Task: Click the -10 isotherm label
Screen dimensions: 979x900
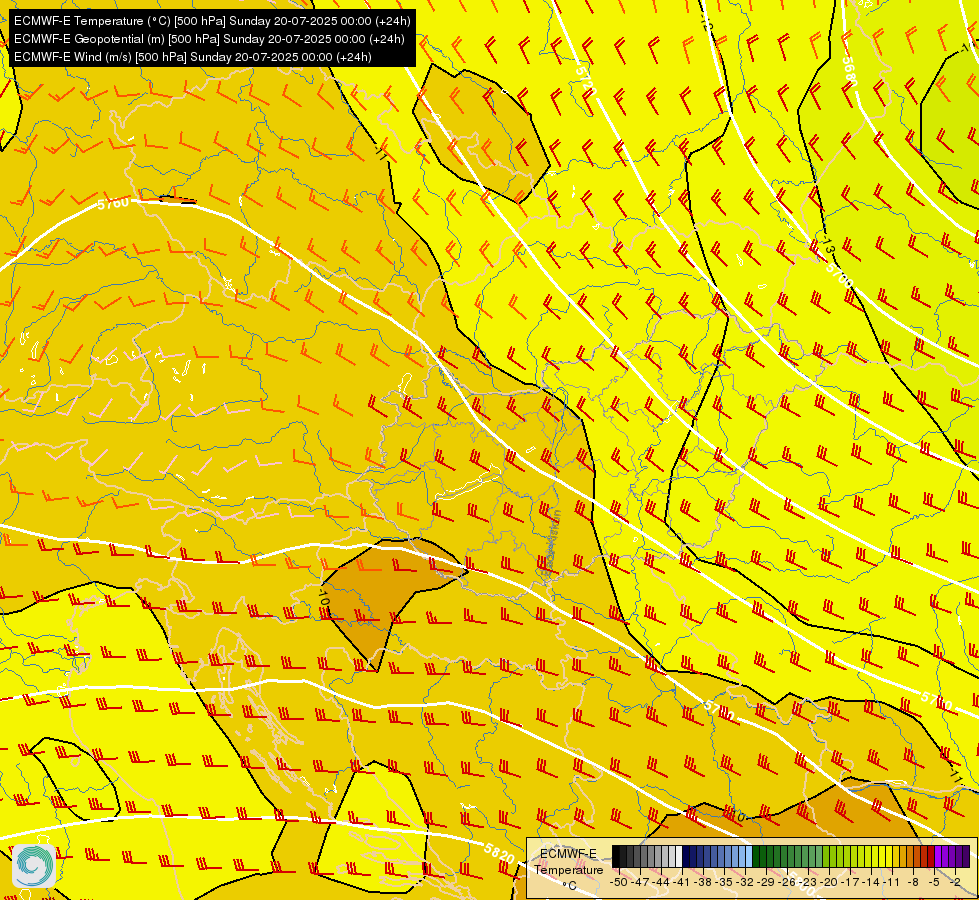Action: click(x=323, y=595)
